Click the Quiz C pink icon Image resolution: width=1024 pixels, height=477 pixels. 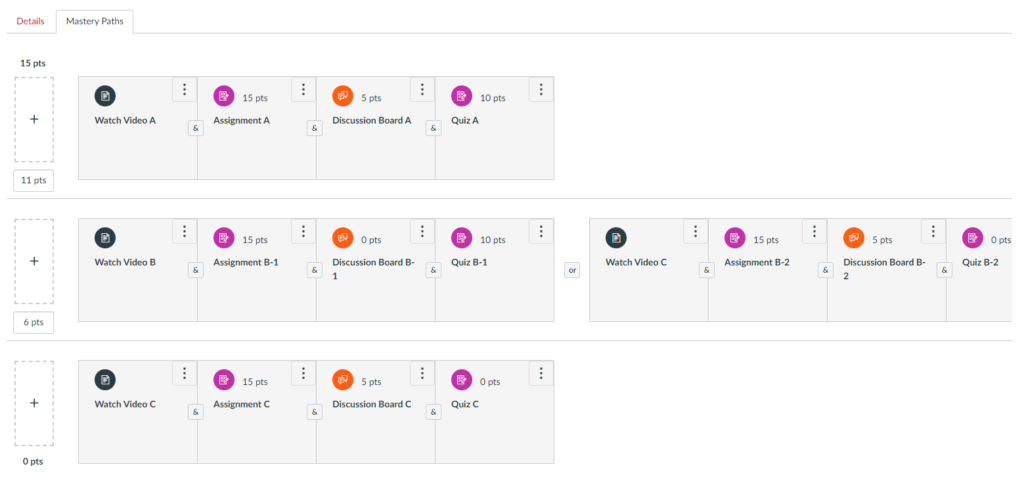tap(462, 380)
